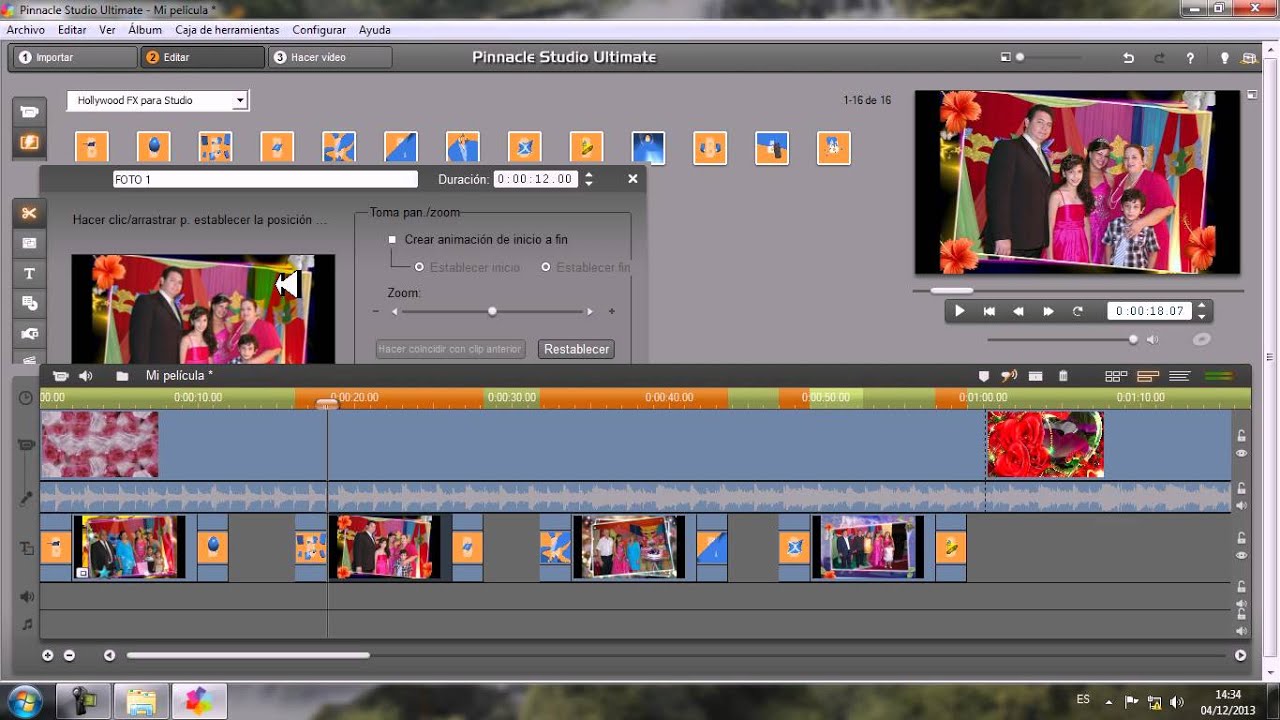Click the zoom minus sign

click(x=376, y=311)
